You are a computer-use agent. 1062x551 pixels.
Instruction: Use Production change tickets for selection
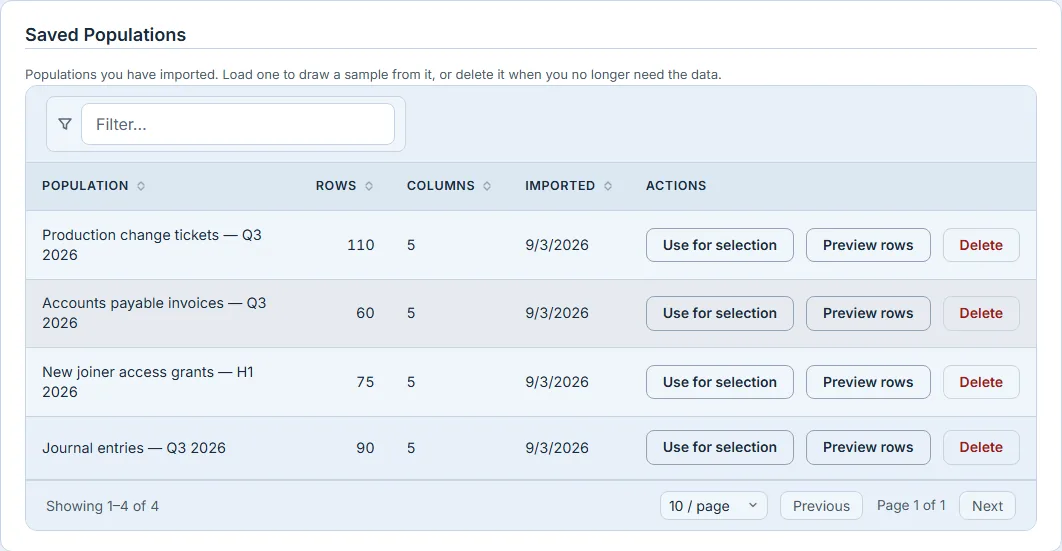(719, 245)
